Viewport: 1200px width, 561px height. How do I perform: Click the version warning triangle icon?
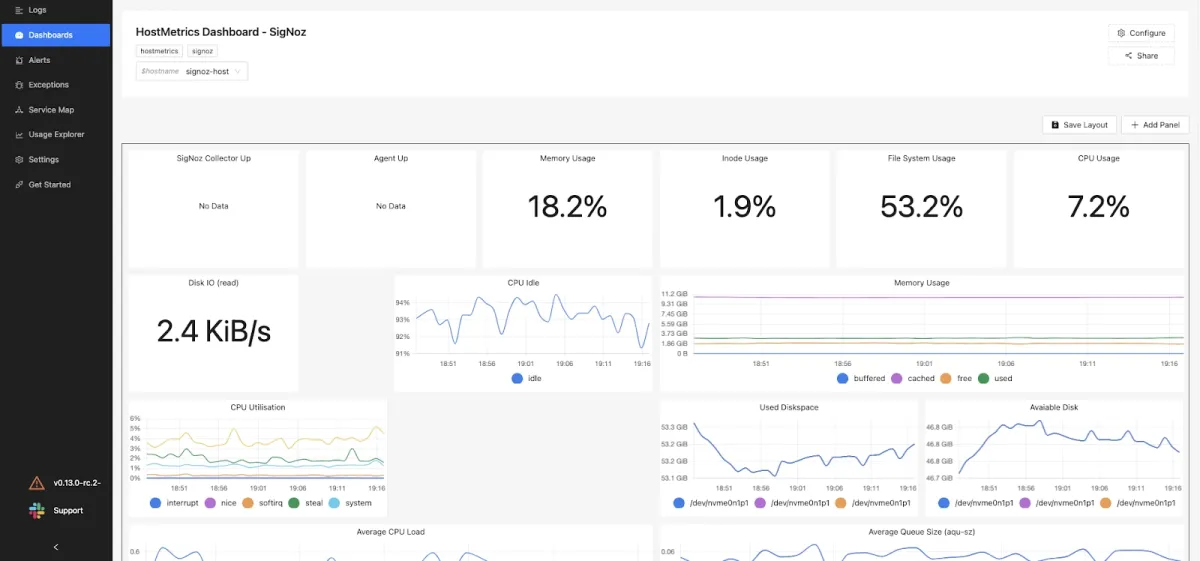[x=36, y=483]
